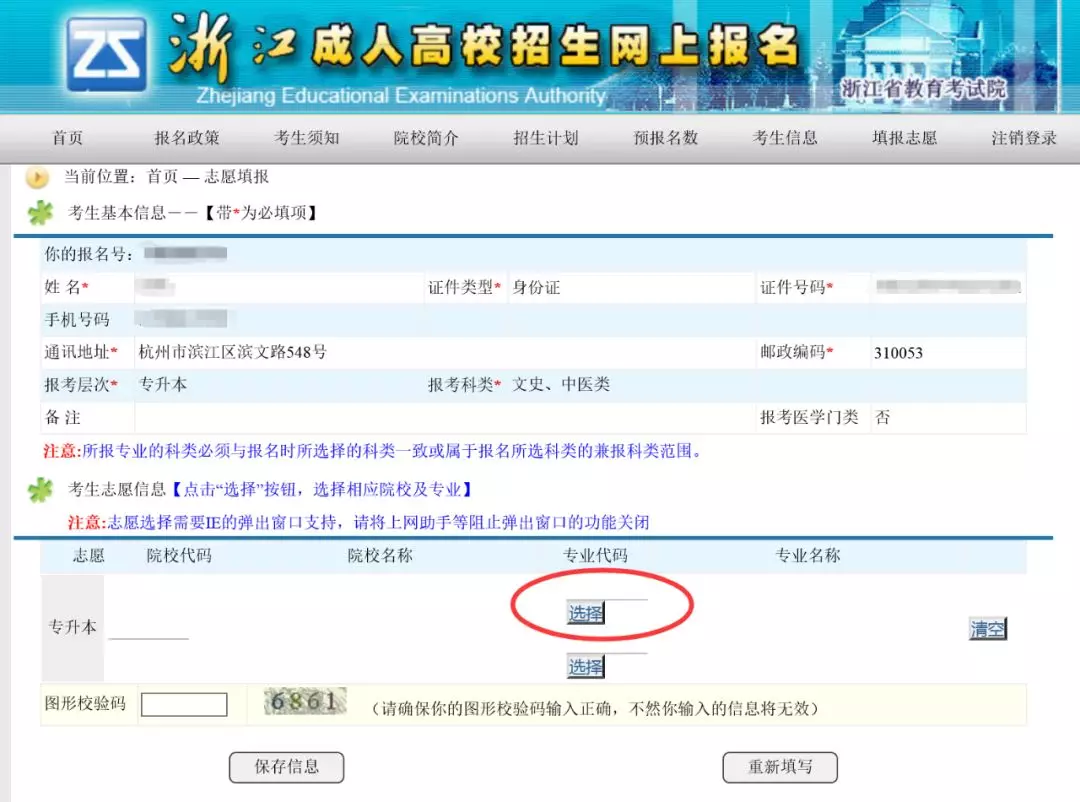Viewport: 1080px width, 802px height.
Task: Open the 填报志愿 page
Action: pyautogui.click(x=903, y=139)
